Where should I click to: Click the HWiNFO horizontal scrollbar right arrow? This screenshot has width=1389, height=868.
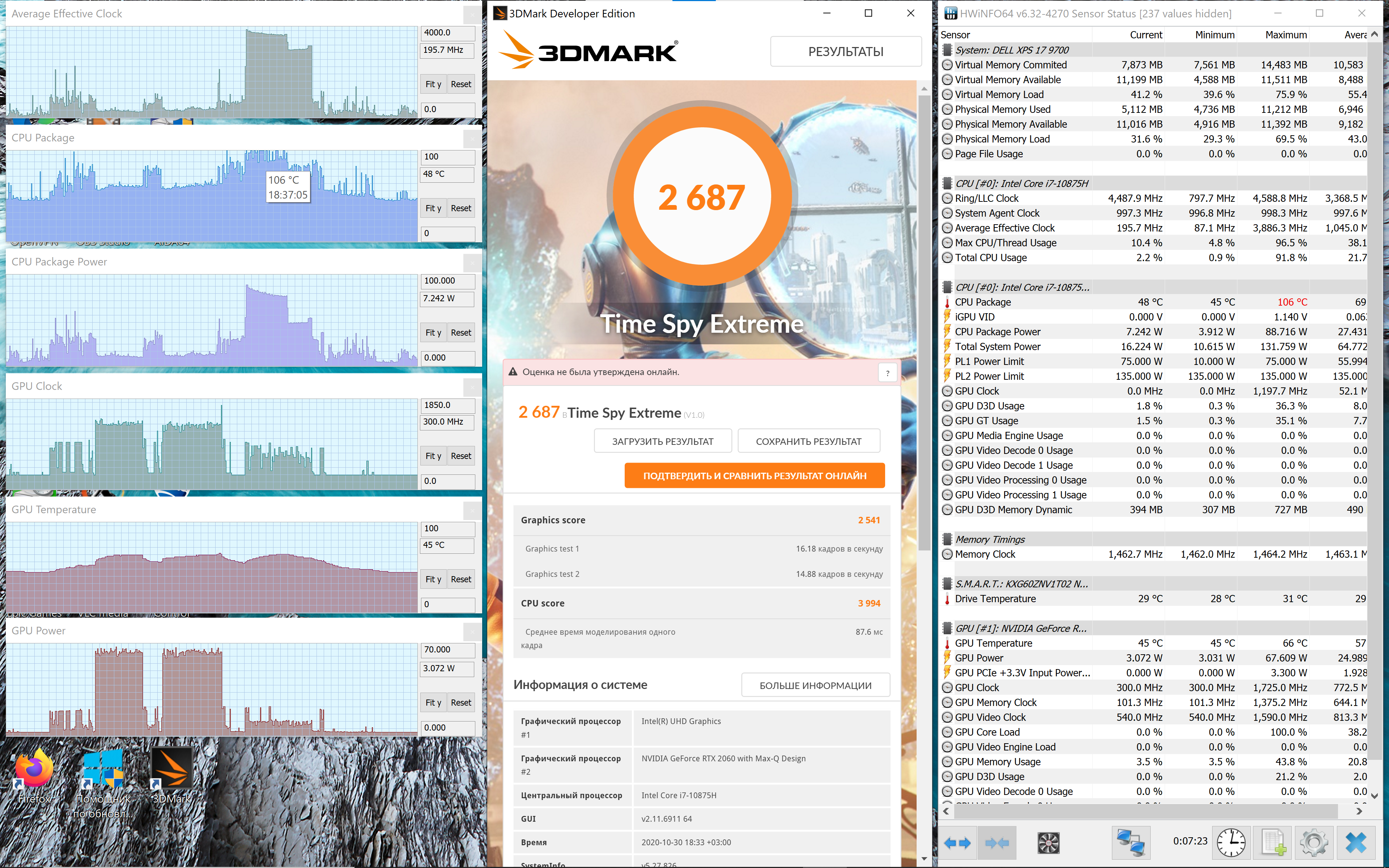[1359, 811]
